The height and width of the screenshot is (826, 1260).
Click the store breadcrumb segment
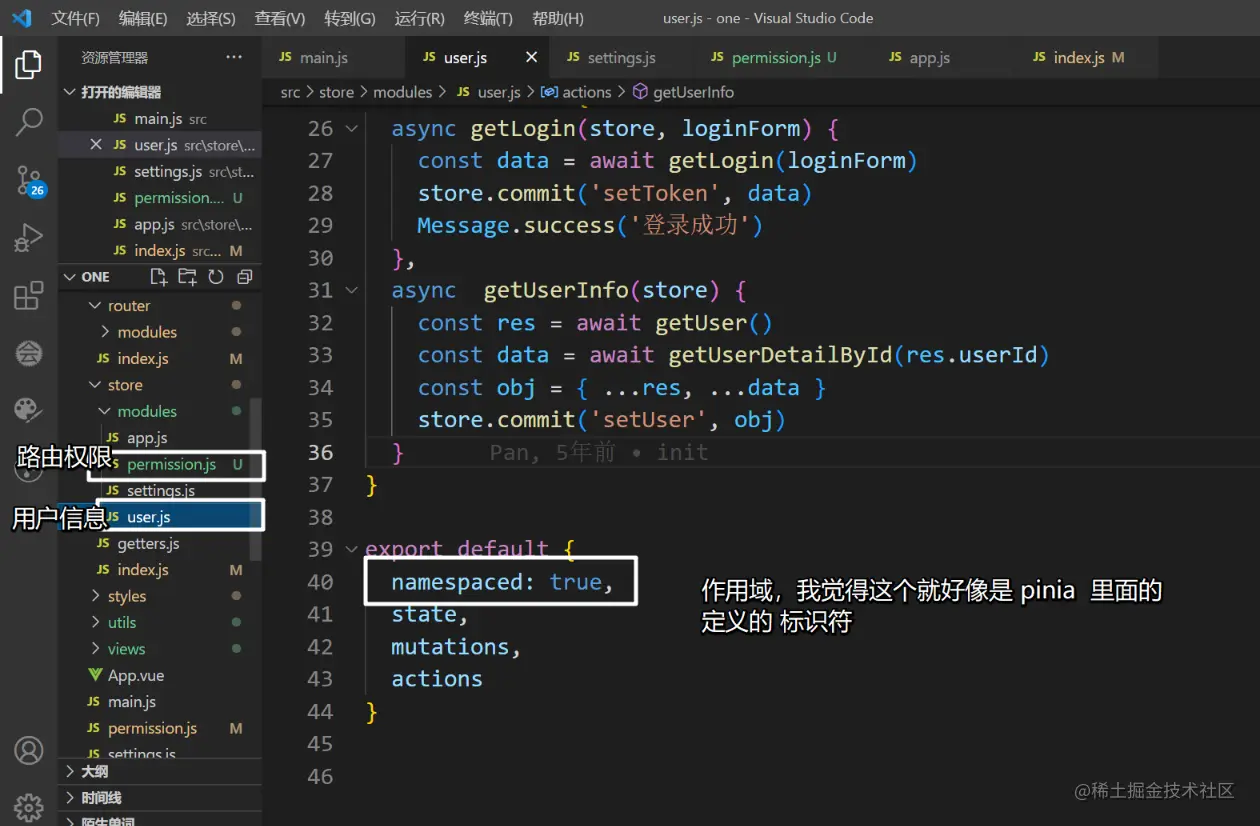pos(336,92)
